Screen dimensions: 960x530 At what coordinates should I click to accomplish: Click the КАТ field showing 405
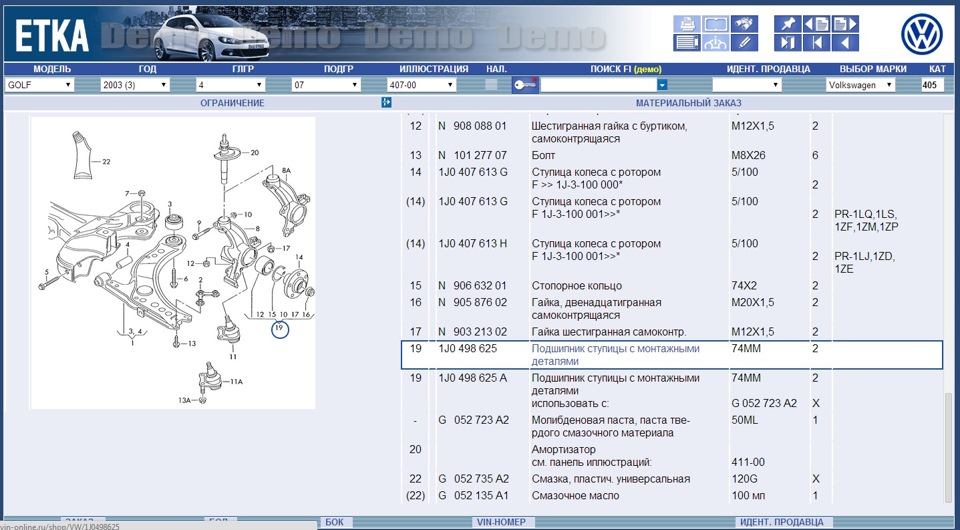click(x=932, y=85)
